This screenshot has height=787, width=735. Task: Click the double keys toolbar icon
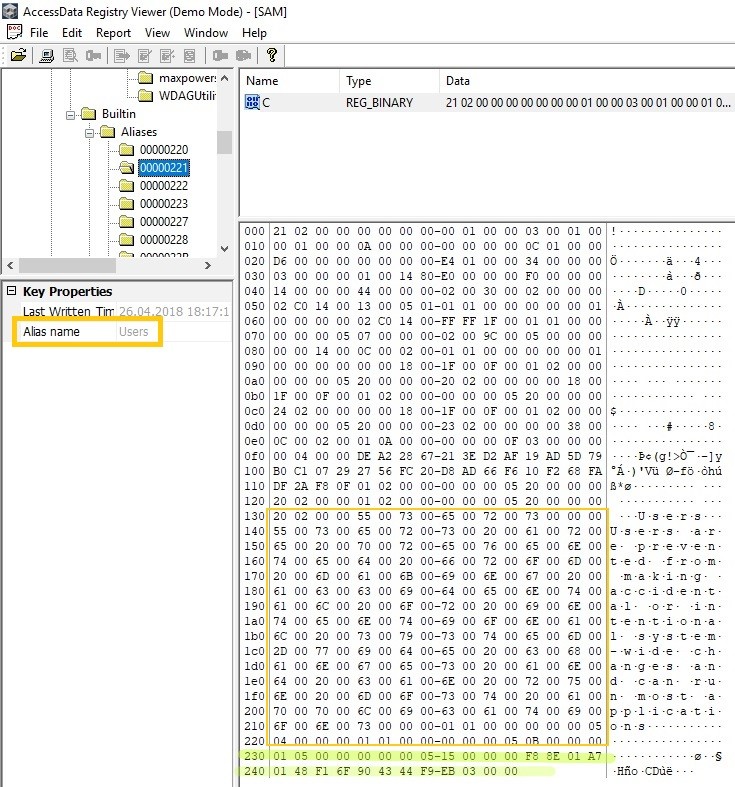243,55
